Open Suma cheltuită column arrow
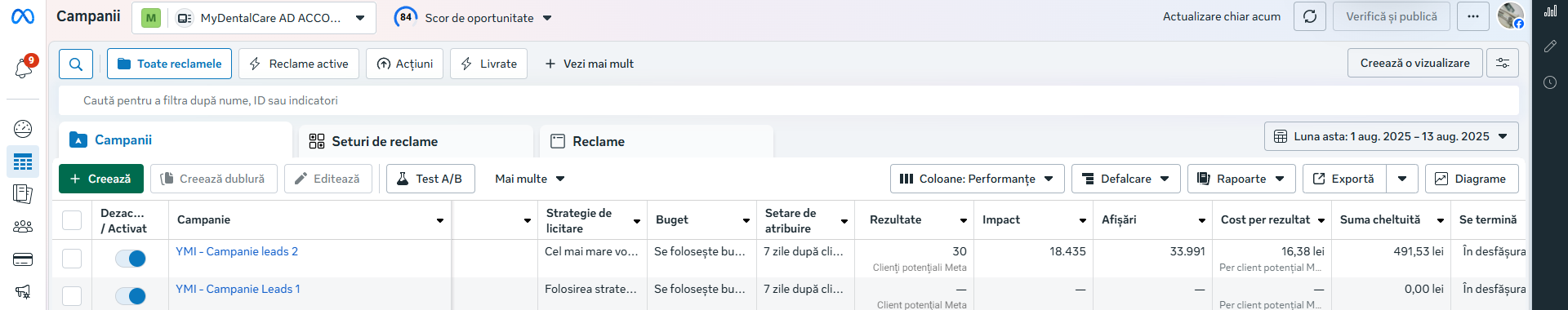1568x310 pixels. point(1441,220)
